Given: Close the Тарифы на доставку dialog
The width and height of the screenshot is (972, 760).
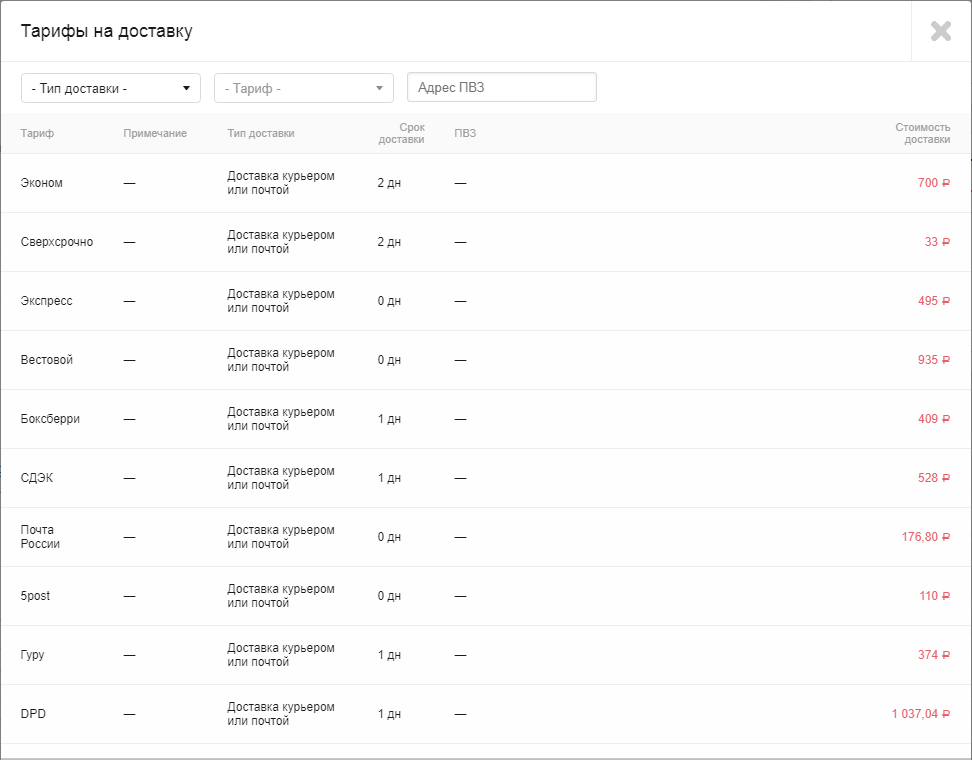Looking at the screenshot, I should tap(941, 31).
